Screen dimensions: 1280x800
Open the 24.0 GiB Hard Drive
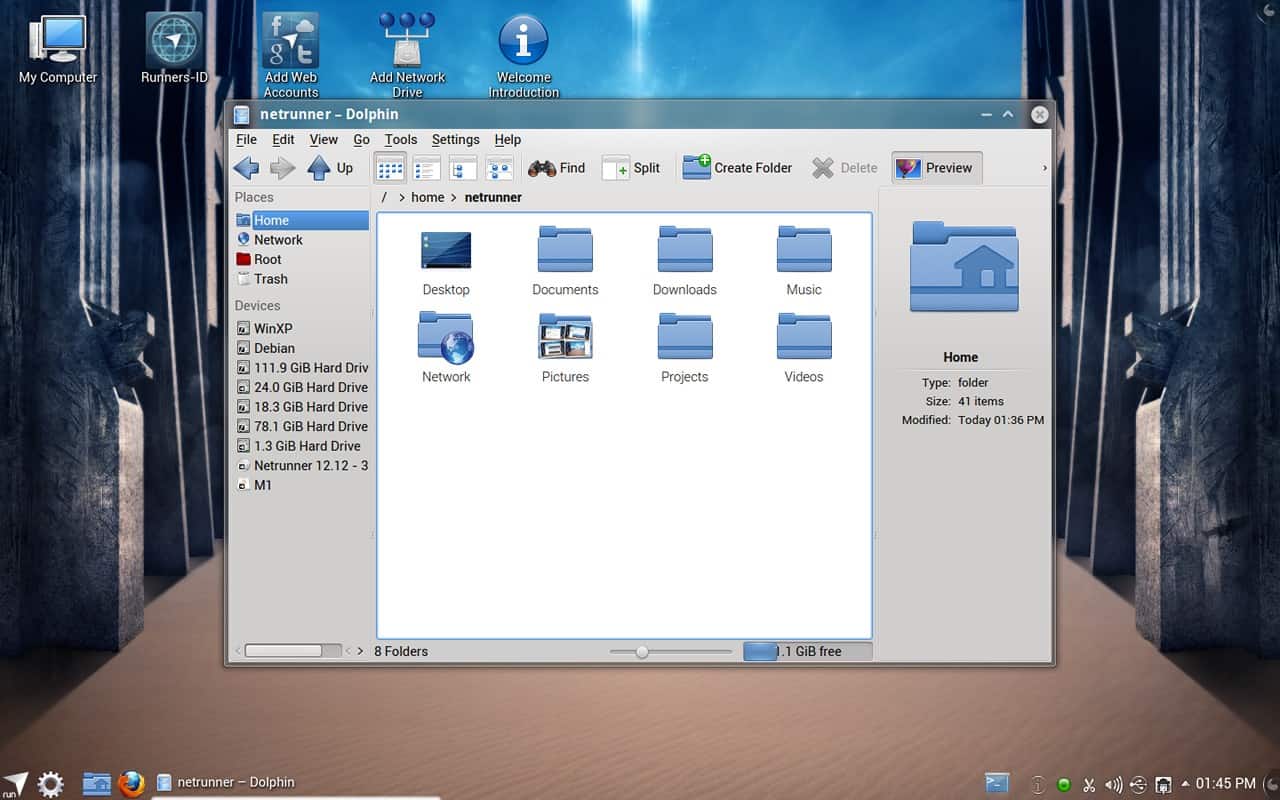click(301, 387)
